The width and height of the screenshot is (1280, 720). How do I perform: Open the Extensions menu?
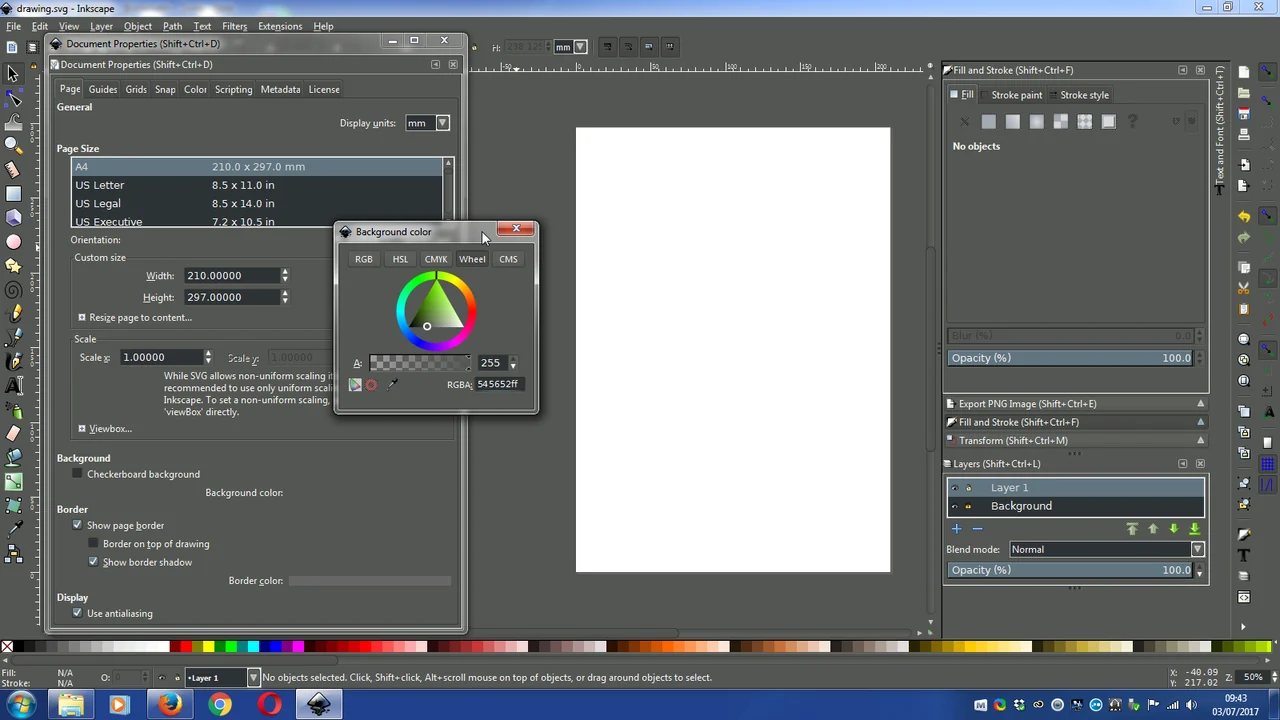(280, 26)
